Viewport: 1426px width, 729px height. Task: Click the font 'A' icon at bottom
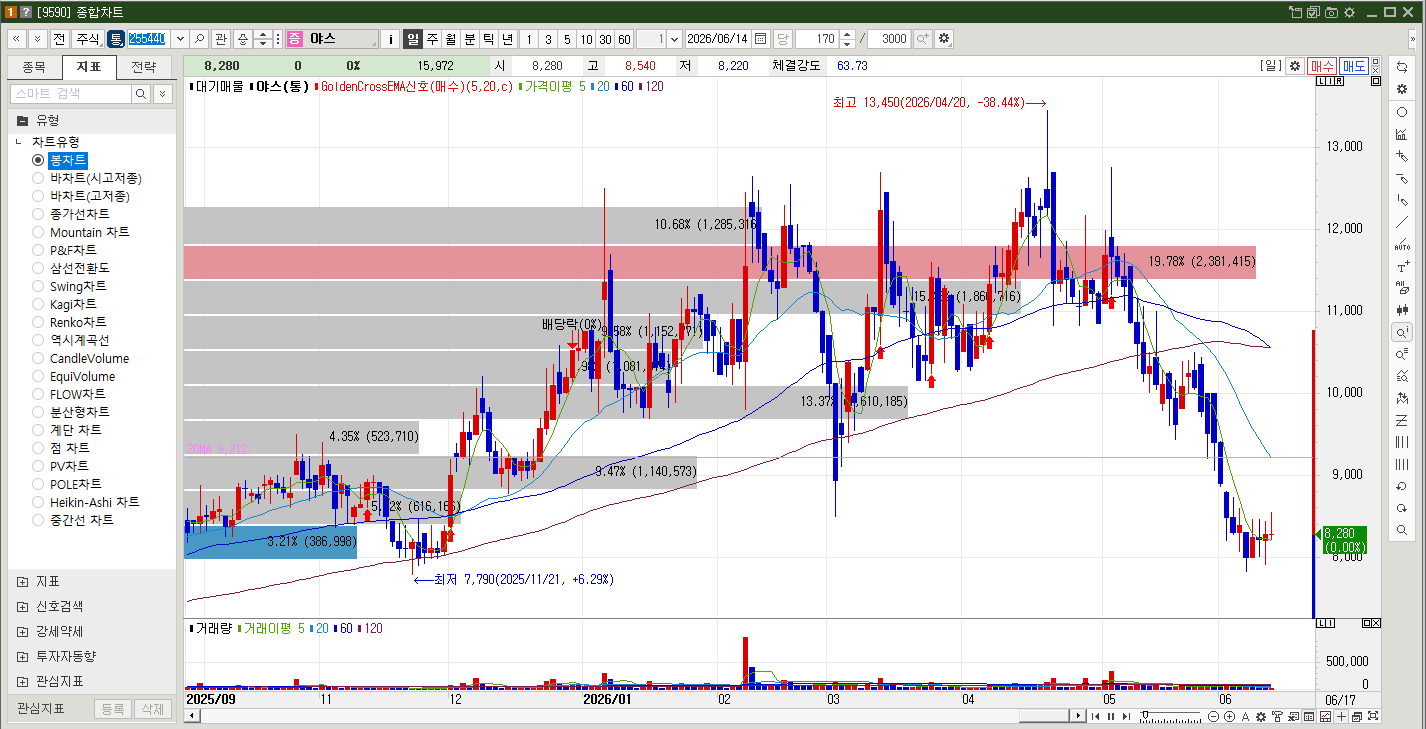1245,716
